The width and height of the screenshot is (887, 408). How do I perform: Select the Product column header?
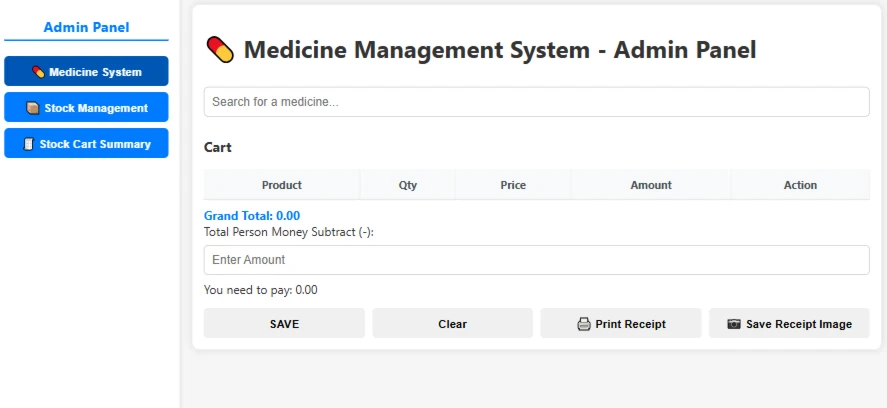282,185
